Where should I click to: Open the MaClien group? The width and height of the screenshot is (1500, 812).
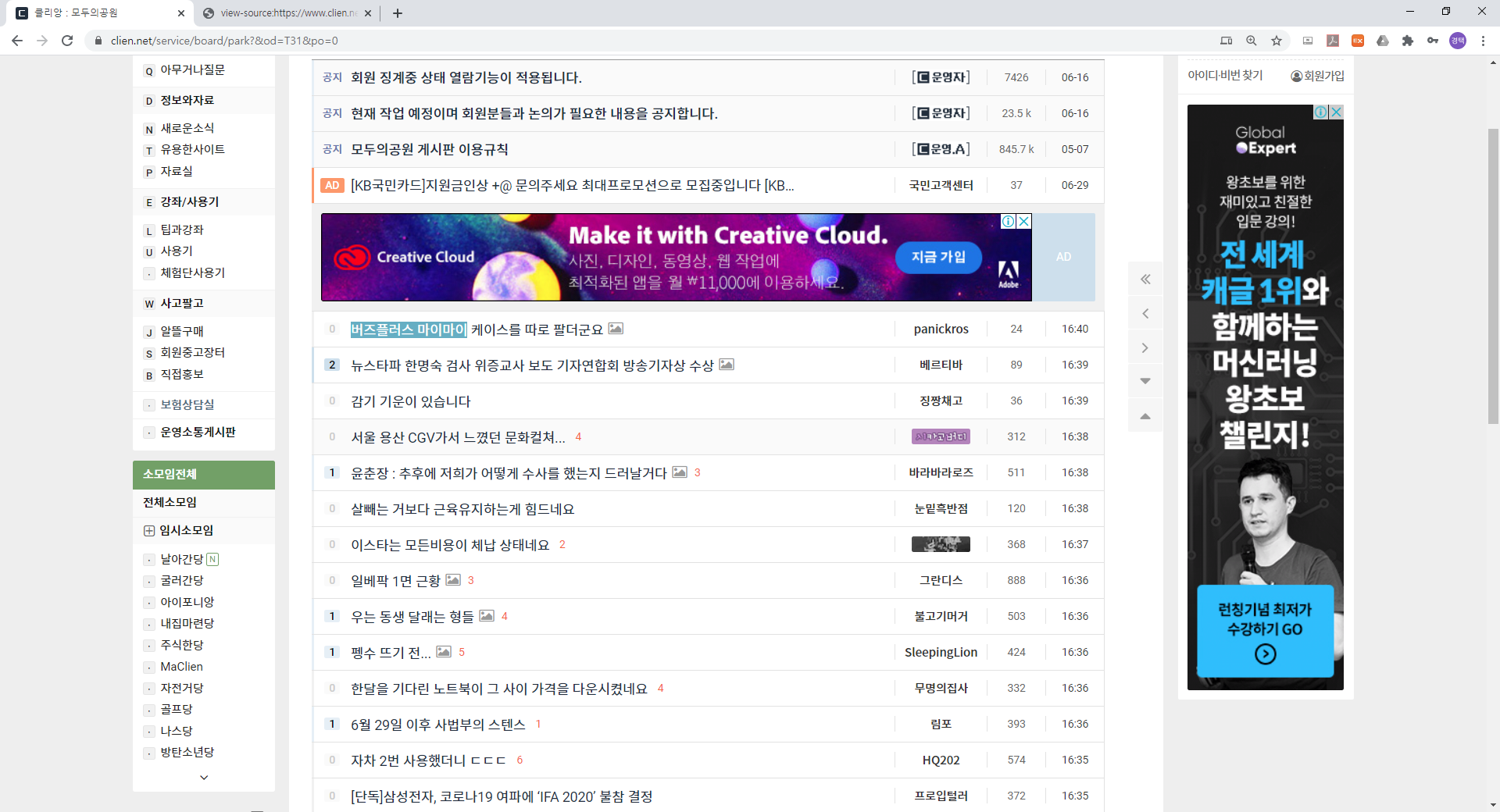coord(181,667)
